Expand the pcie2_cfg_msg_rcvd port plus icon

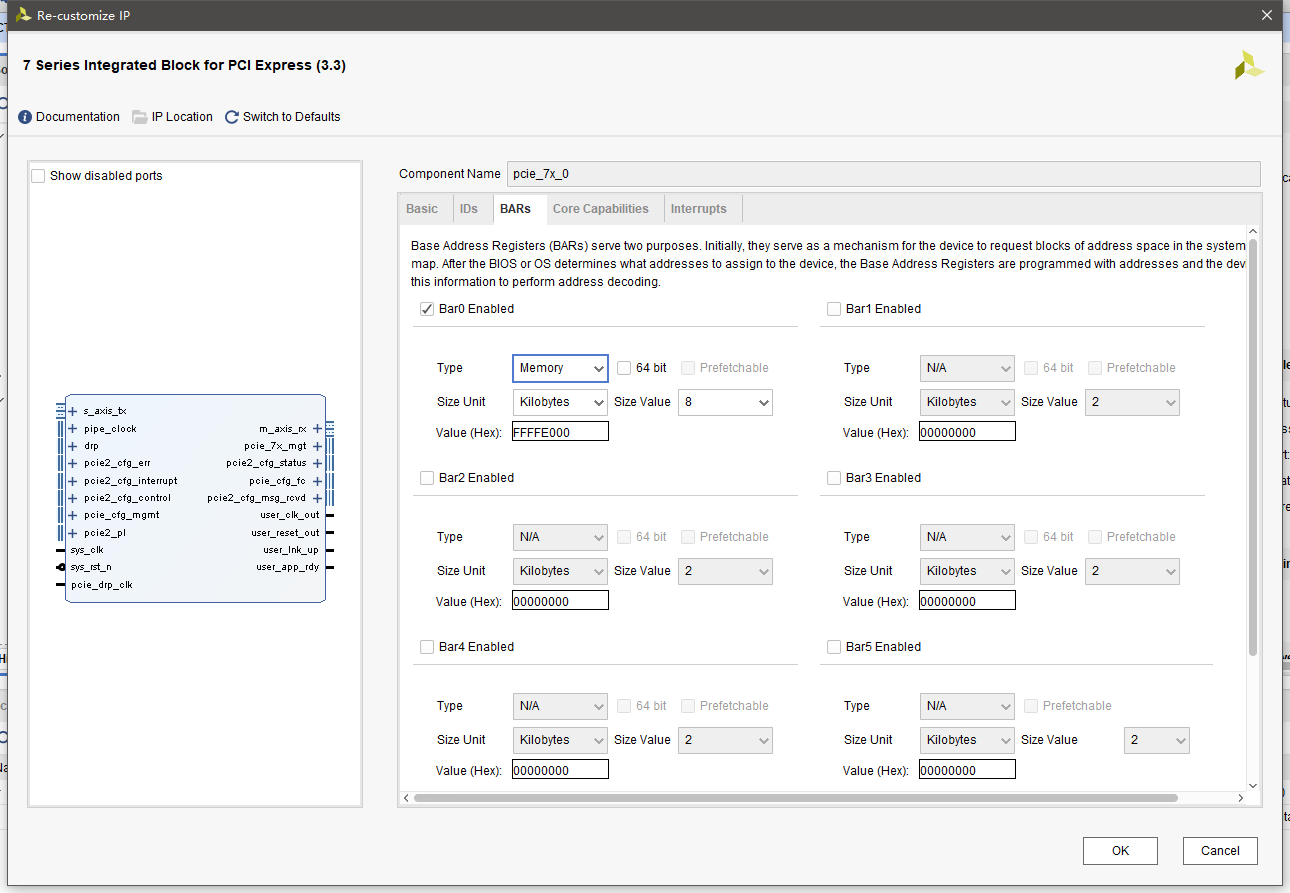pos(317,498)
